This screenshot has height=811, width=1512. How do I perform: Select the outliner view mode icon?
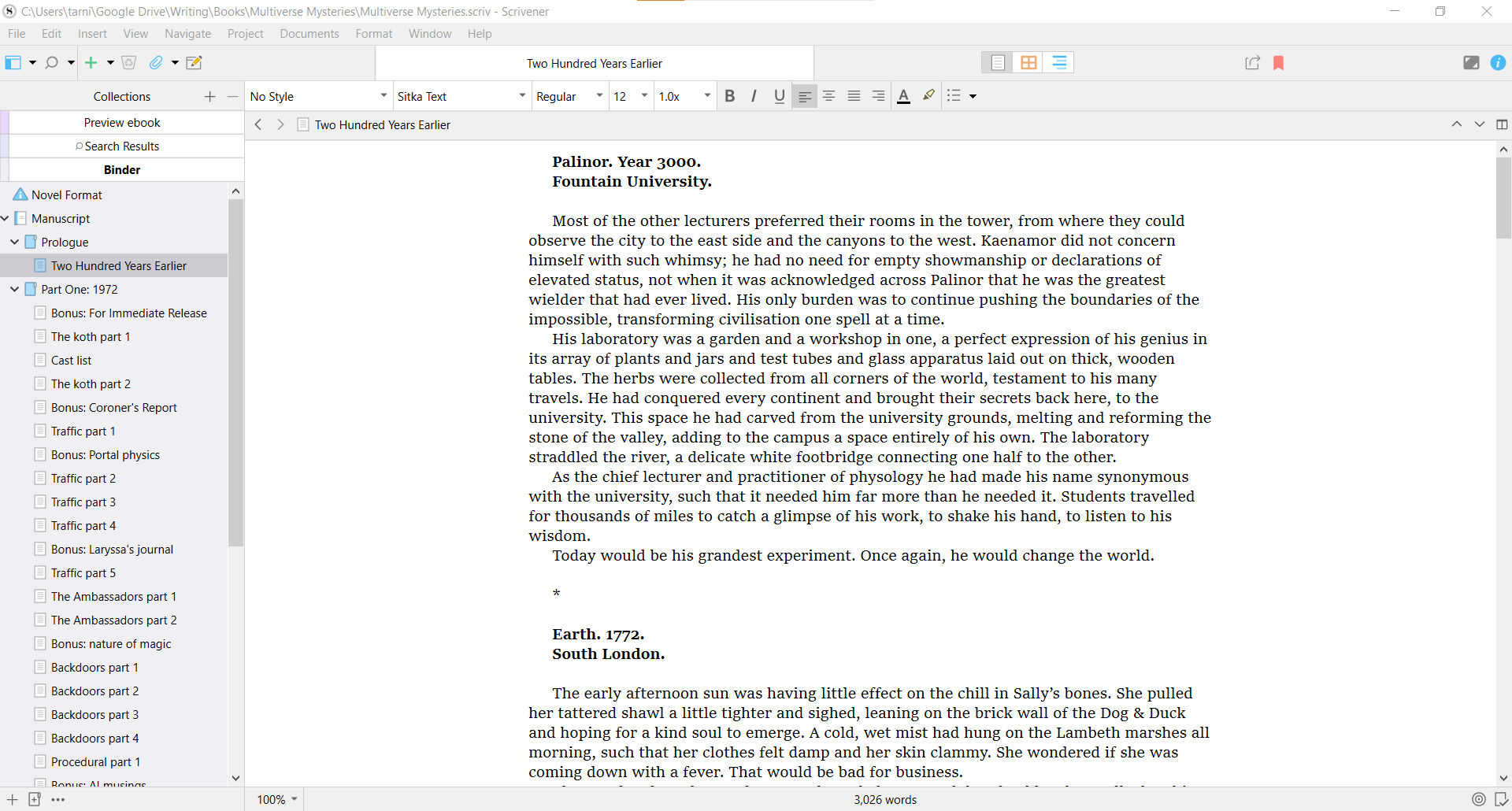(x=1059, y=62)
